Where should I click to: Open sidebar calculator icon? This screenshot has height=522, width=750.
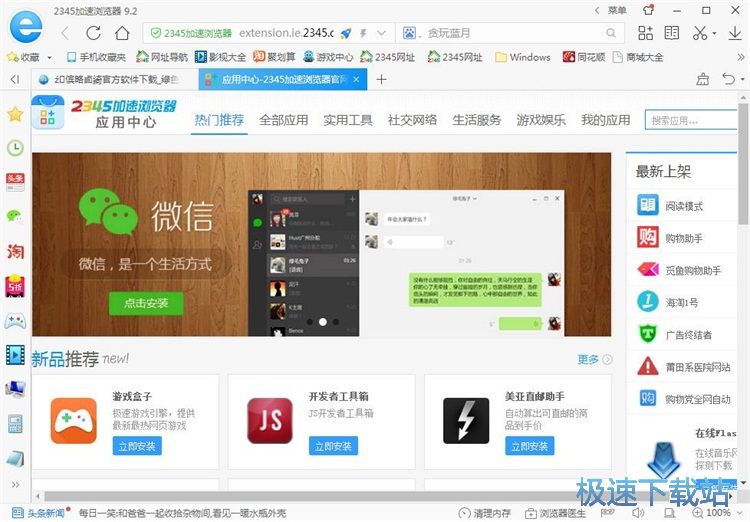[15, 424]
